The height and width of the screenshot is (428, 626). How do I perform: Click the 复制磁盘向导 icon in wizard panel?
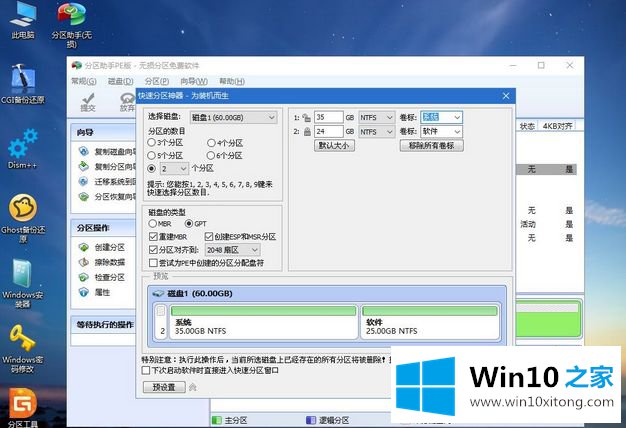[83, 151]
